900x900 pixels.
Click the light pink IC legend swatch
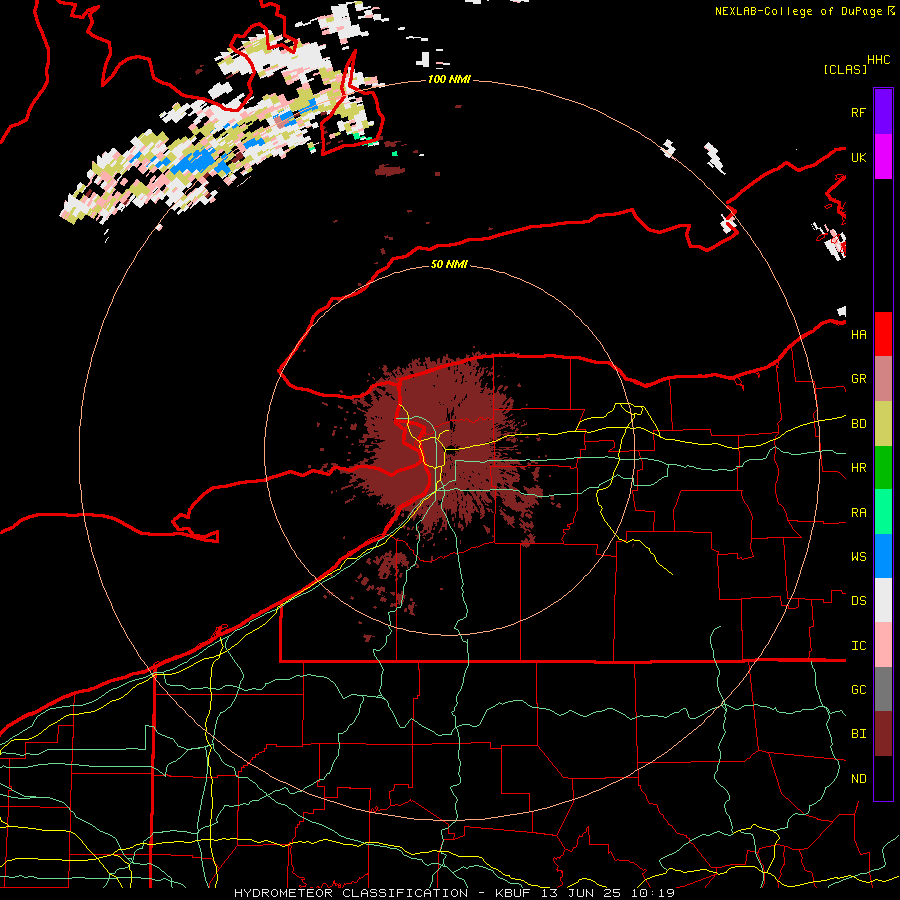tap(883, 645)
